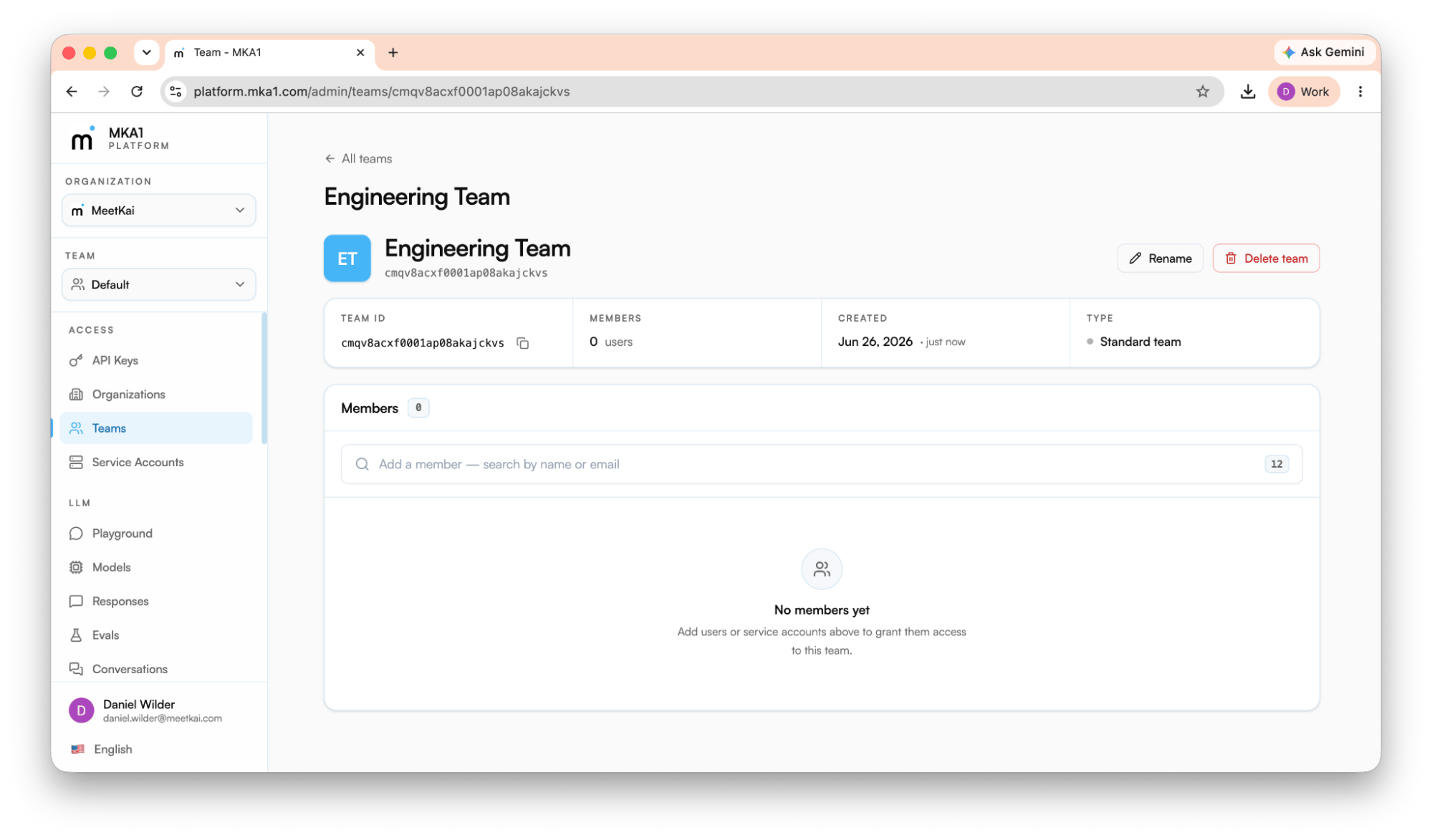
Task: Open the API Keys page
Action: 156,360
